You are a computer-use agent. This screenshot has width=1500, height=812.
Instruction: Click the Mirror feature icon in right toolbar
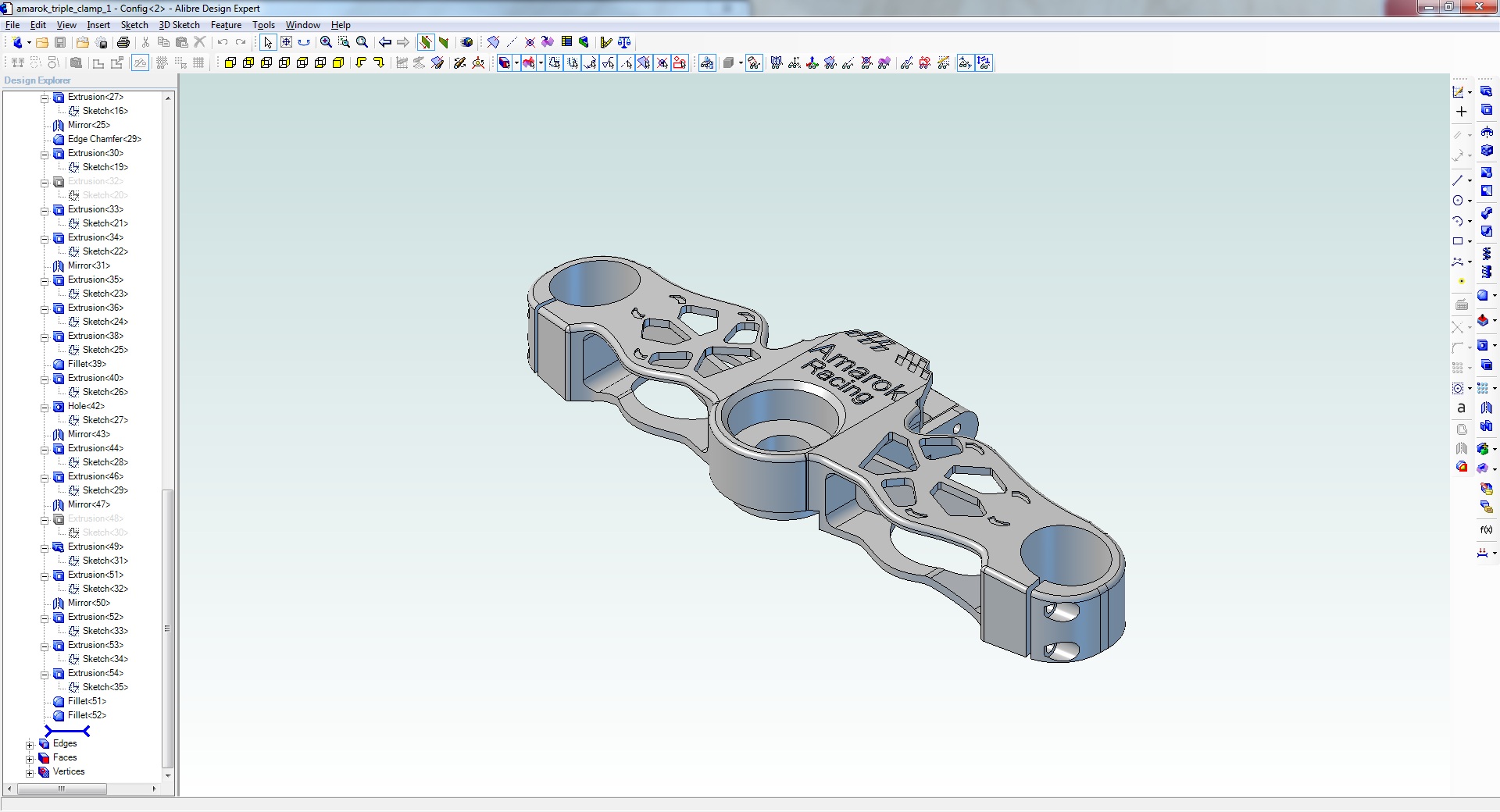coord(1487,408)
